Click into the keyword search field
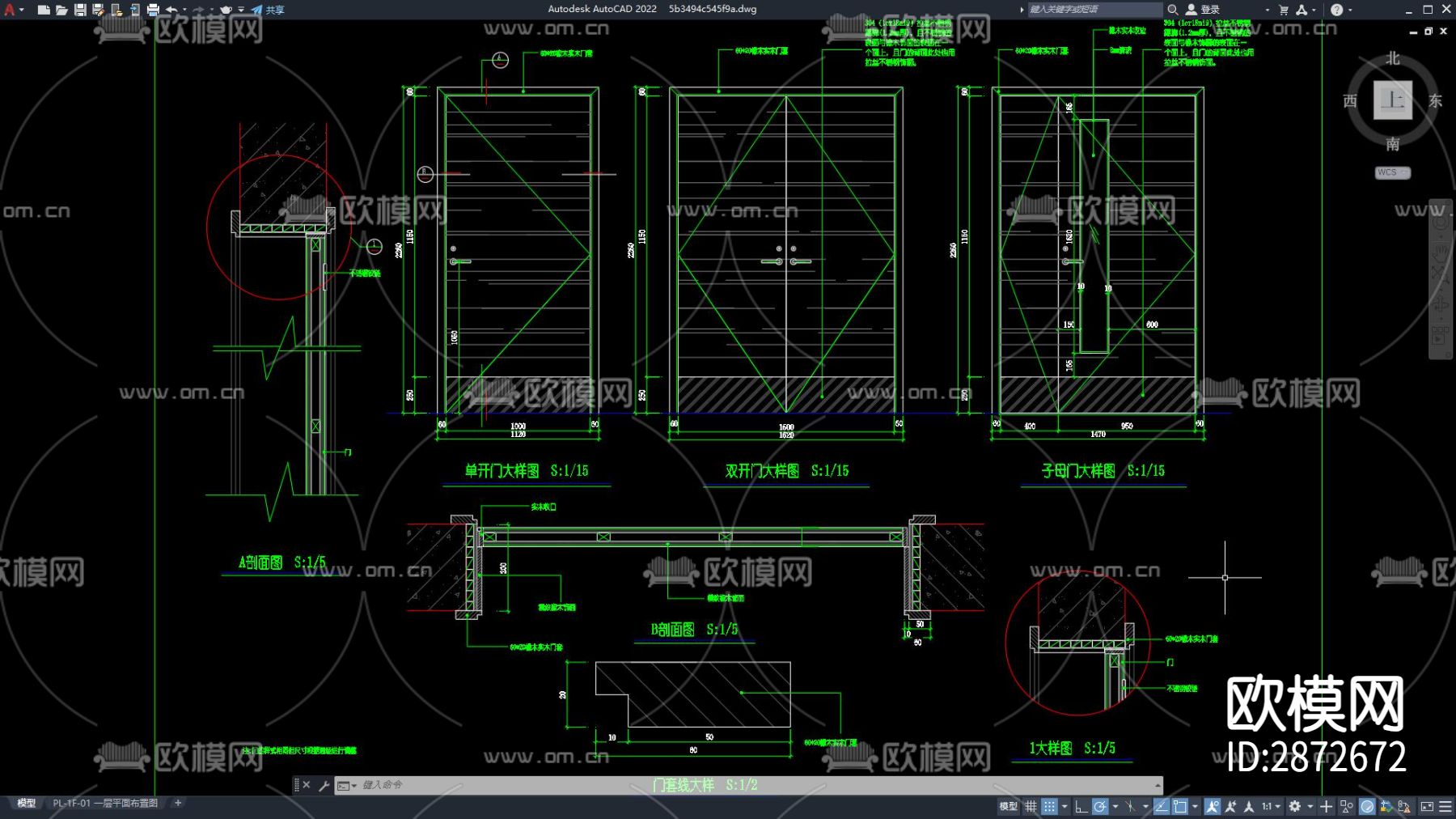 (x=1095, y=10)
